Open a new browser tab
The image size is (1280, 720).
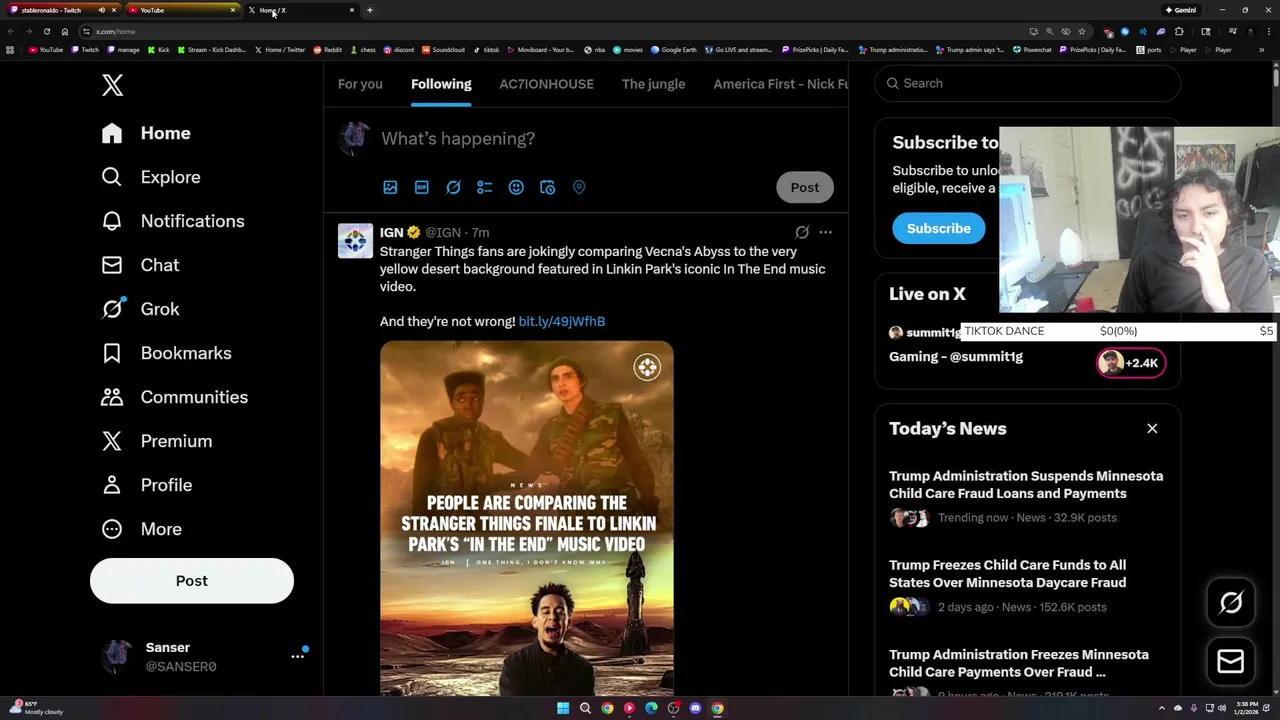pos(369,10)
